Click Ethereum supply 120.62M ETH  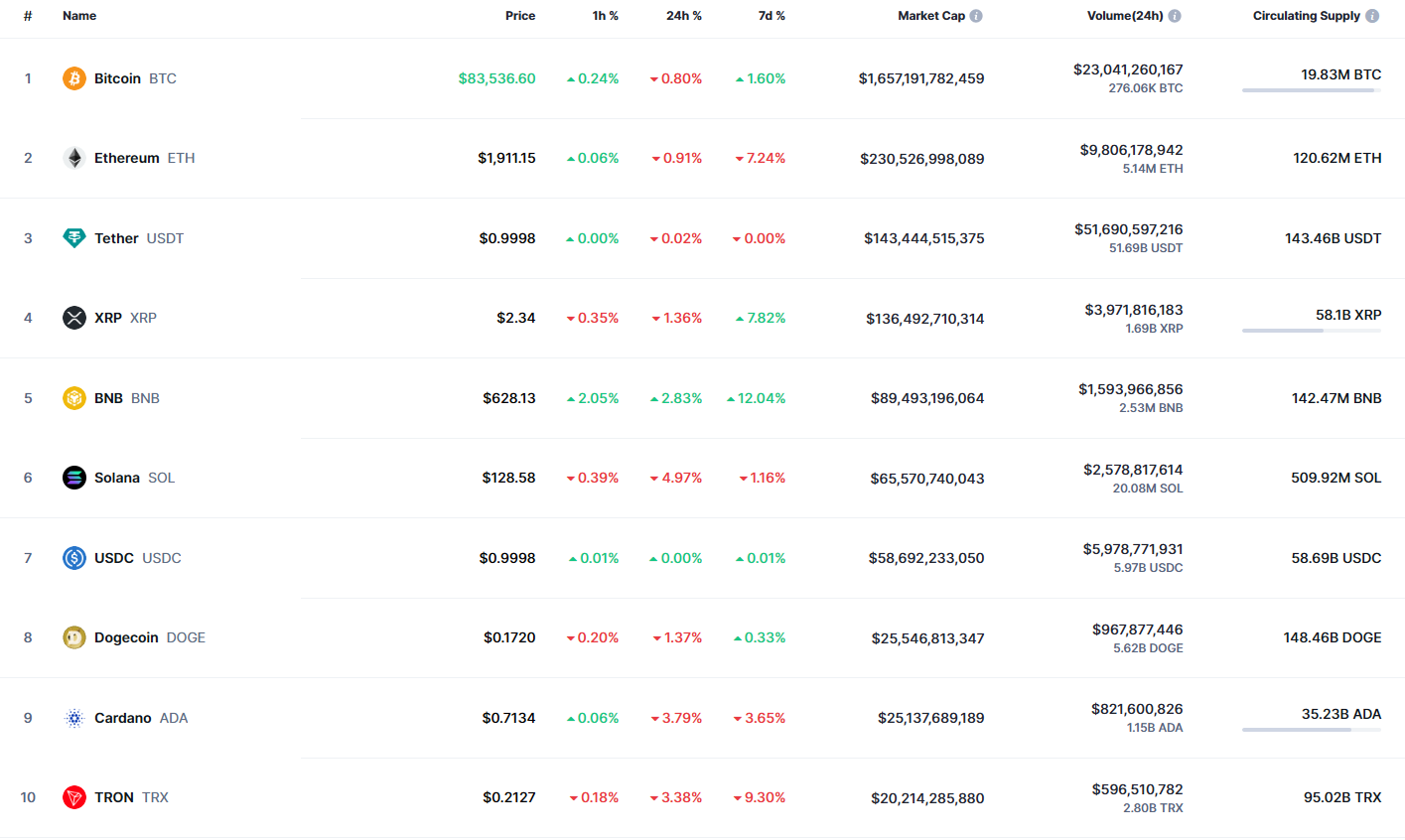[x=1337, y=158]
